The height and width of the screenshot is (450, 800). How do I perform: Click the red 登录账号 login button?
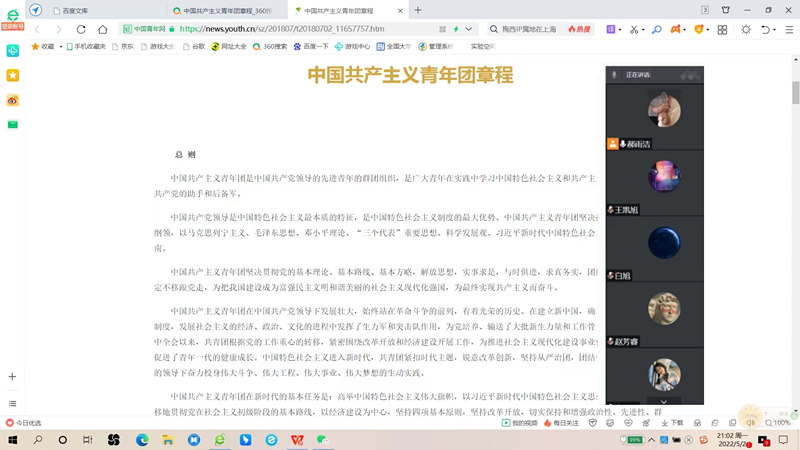(x=13, y=26)
